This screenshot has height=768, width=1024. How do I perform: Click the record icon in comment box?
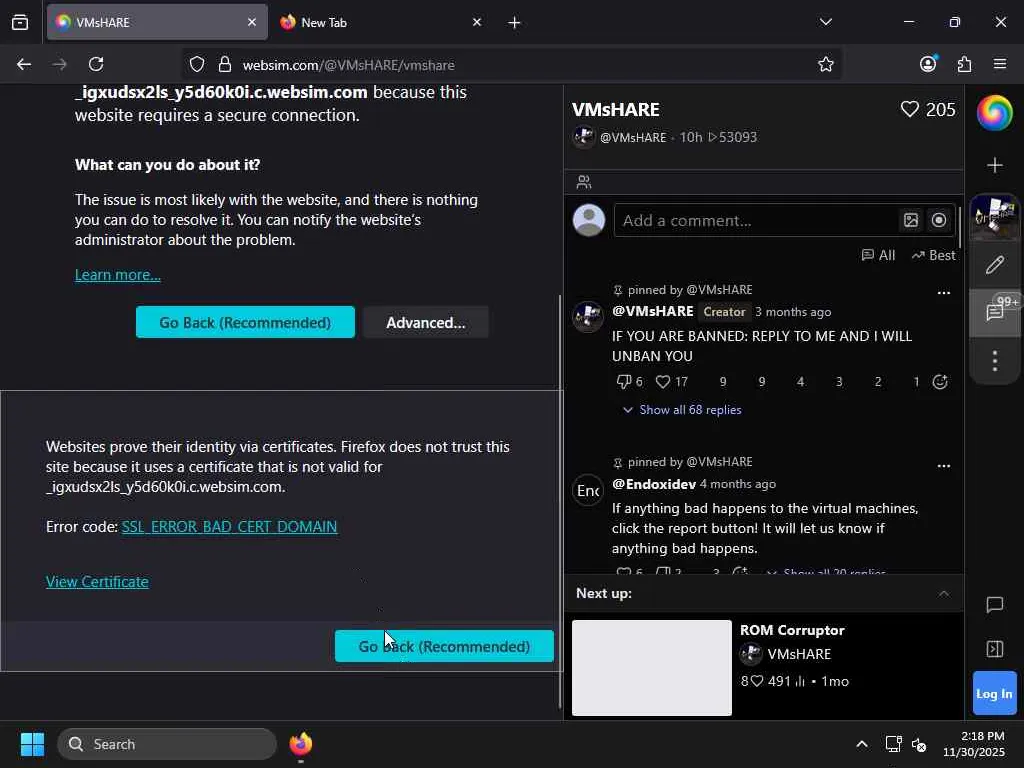point(938,220)
